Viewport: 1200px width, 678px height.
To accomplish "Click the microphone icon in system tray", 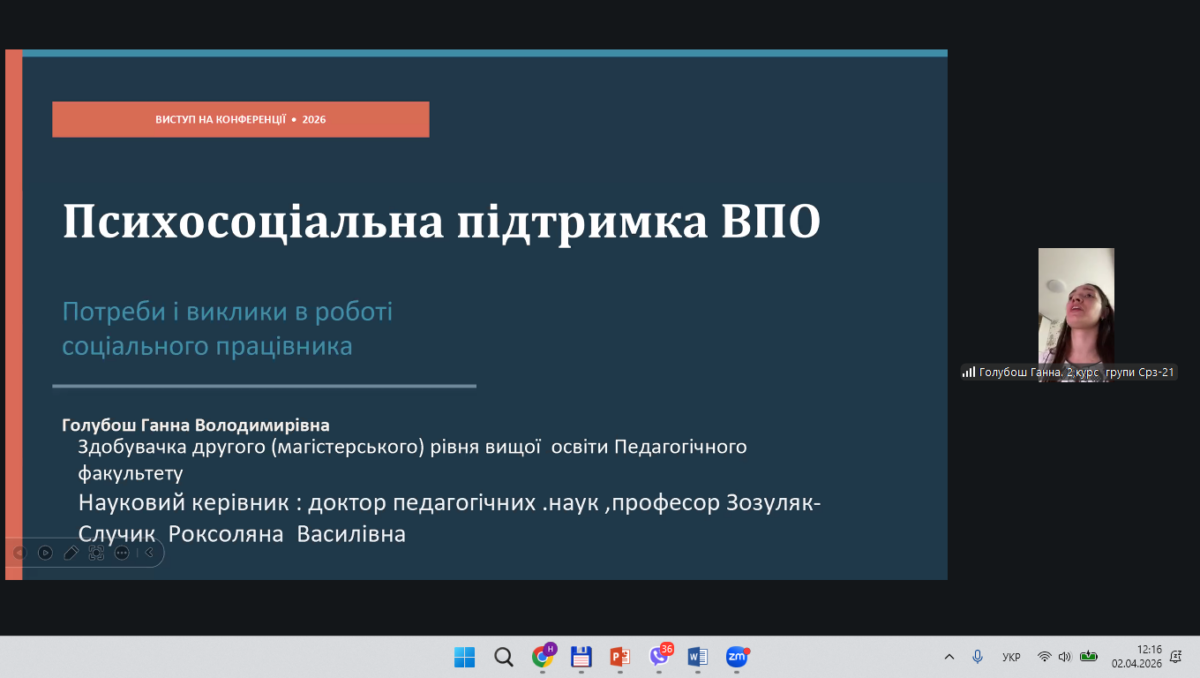I will 977,657.
